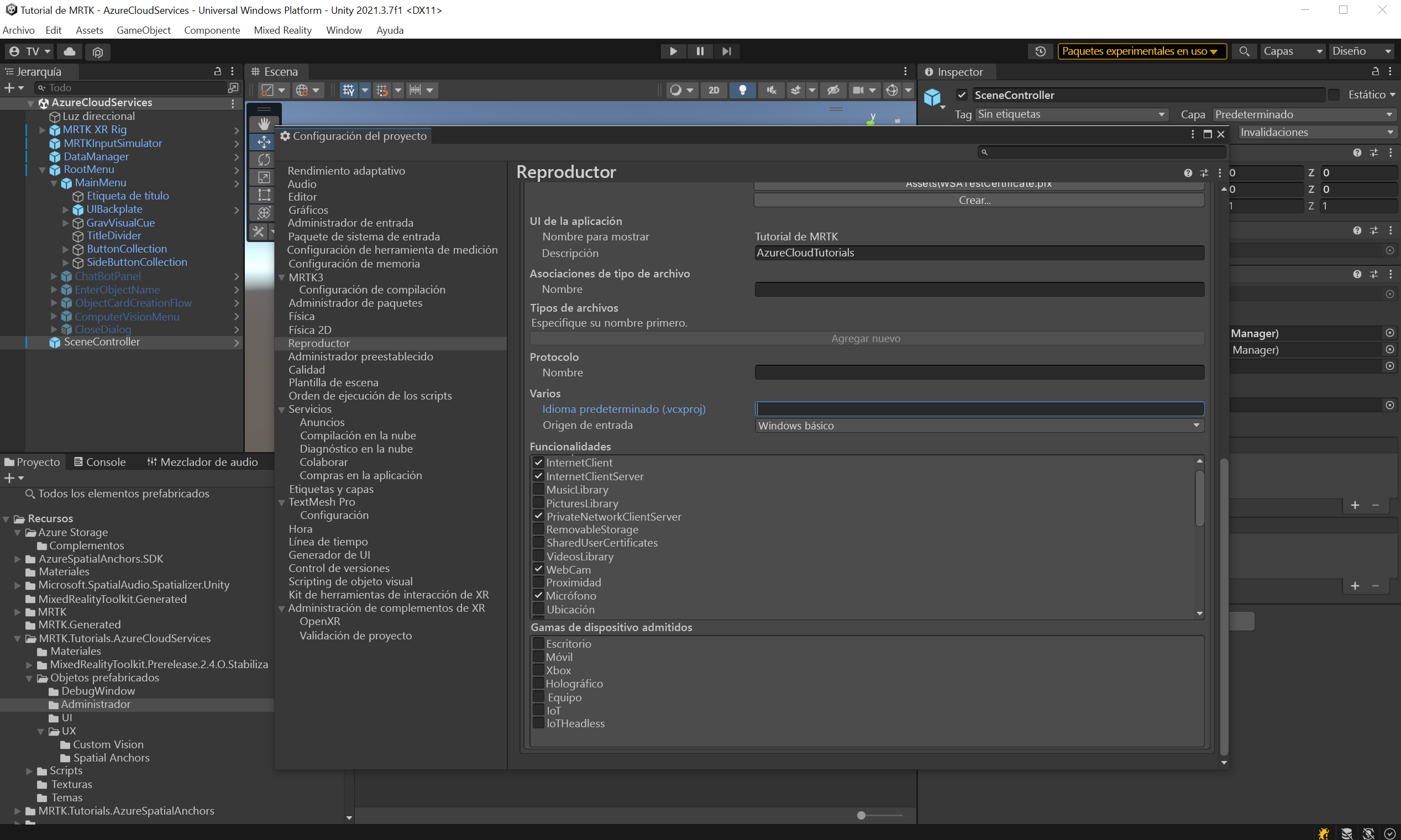This screenshot has height=840, width=1401.
Task: Open the cloud services icon
Action: tap(70, 51)
